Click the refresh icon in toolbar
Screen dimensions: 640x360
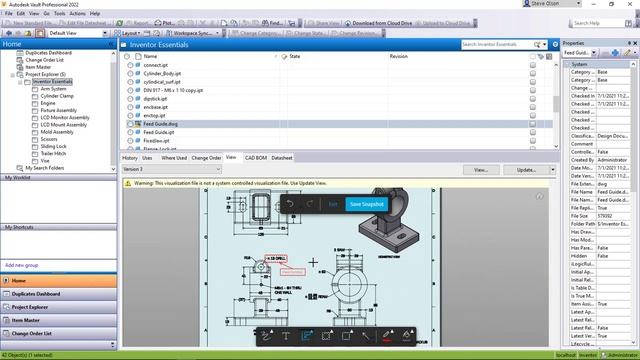tap(120, 23)
